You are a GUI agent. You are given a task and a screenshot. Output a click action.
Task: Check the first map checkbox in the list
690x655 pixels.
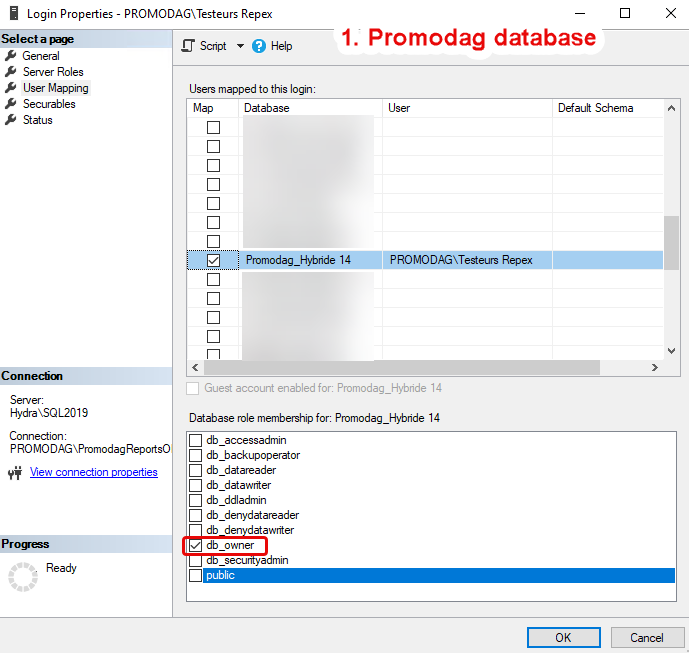(213, 127)
